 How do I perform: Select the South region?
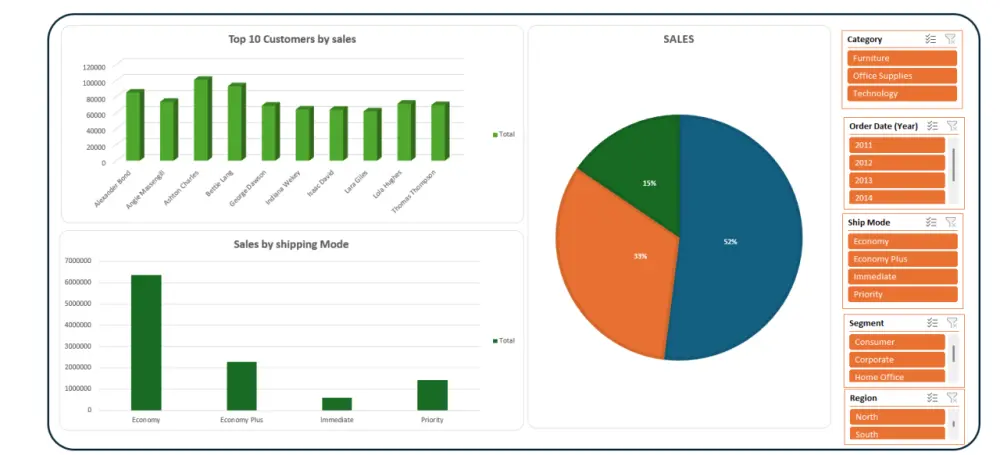click(x=897, y=433)
